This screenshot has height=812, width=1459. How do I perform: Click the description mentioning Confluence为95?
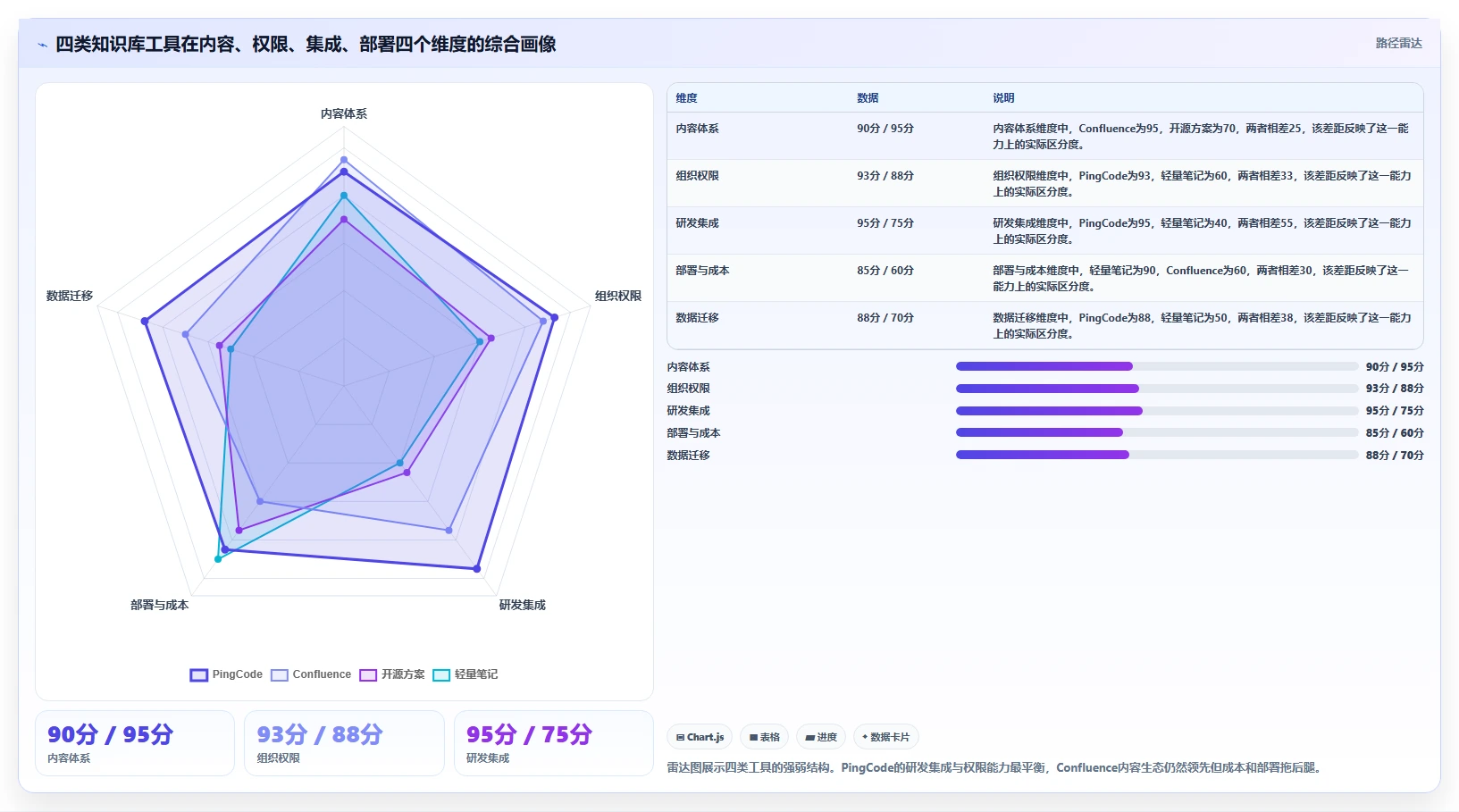pyautogui.click(x=1202, y=136)
